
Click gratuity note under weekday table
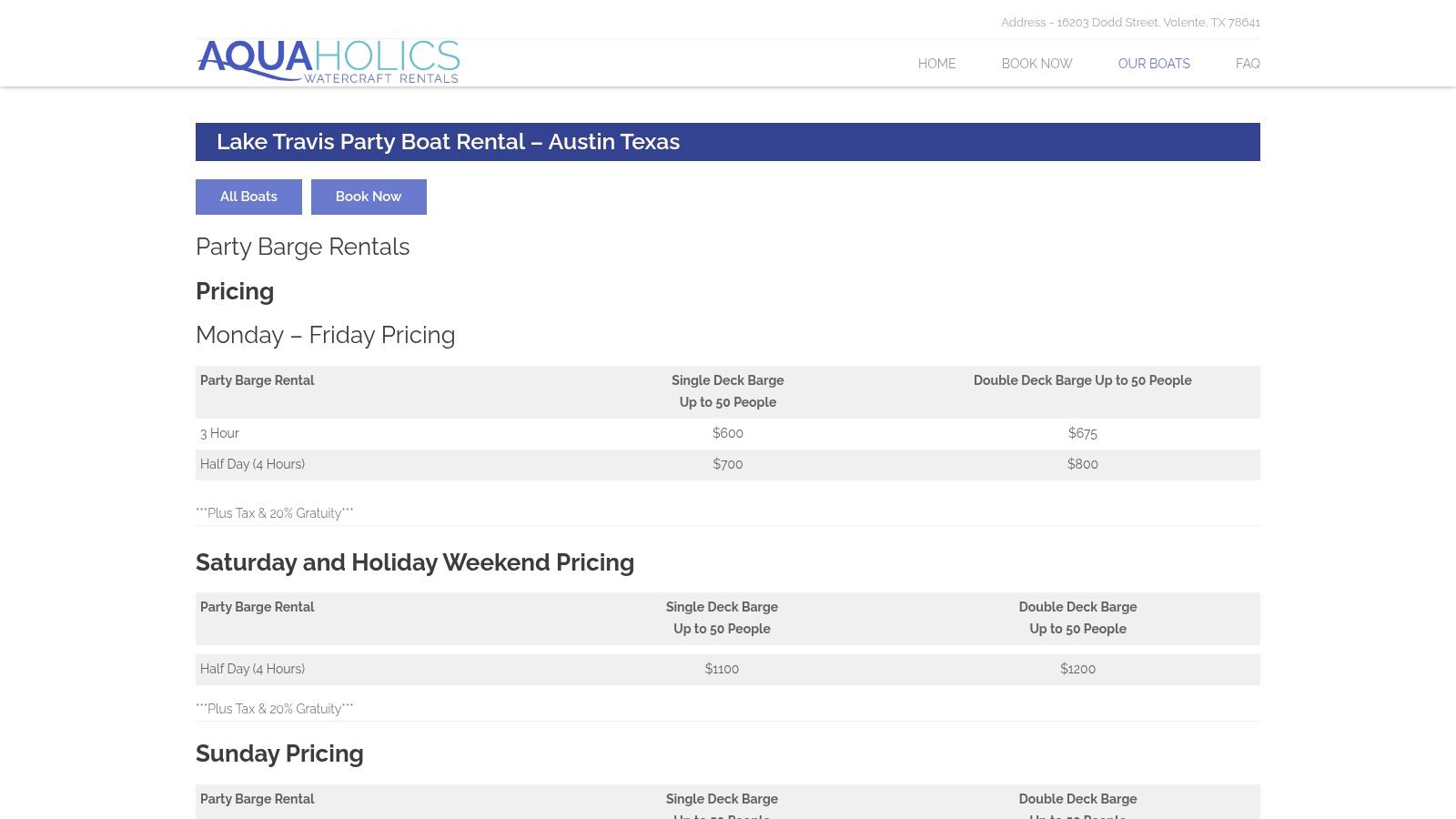[275, 513]
